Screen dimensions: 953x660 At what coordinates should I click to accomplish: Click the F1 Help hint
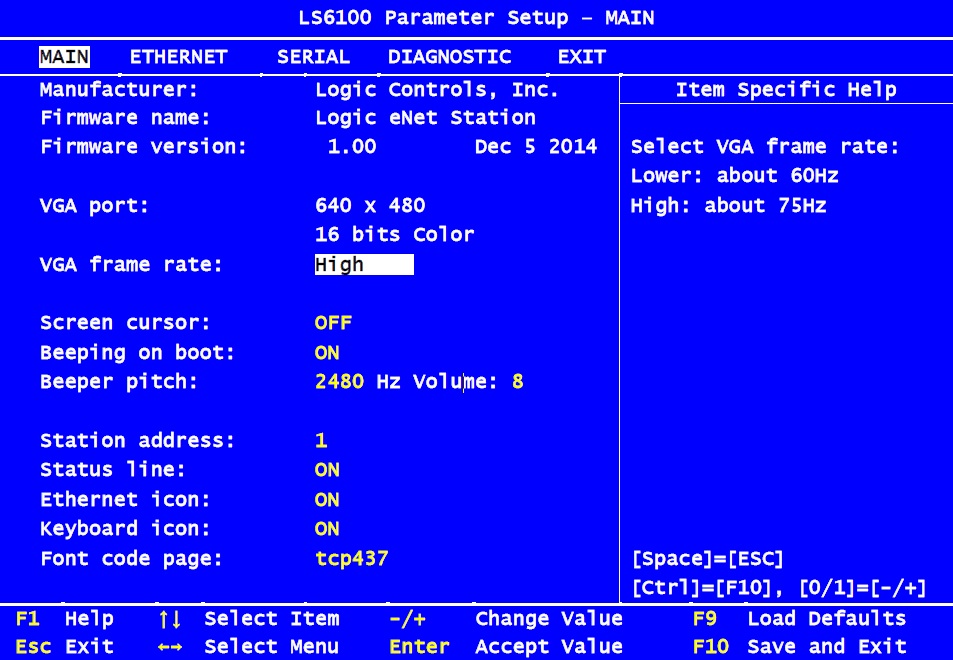point(64,619)
